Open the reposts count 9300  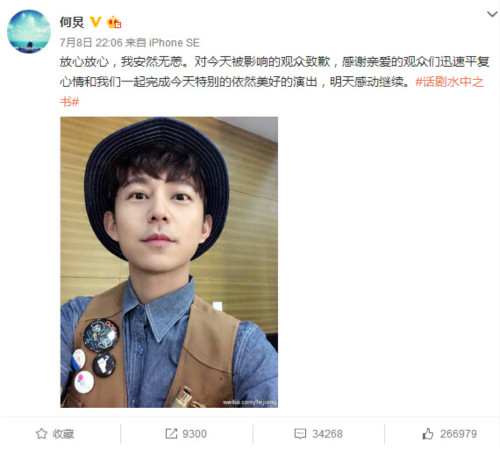coord(194,434)
